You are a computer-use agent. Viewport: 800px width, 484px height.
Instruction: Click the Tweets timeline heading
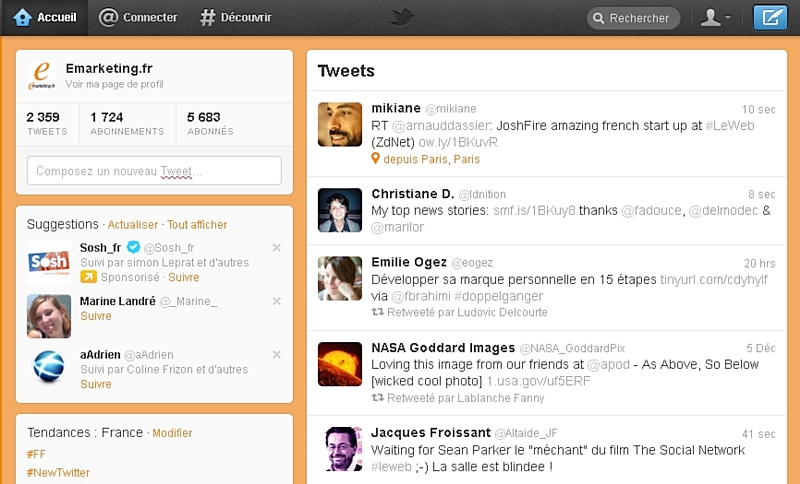click(346, 71)
